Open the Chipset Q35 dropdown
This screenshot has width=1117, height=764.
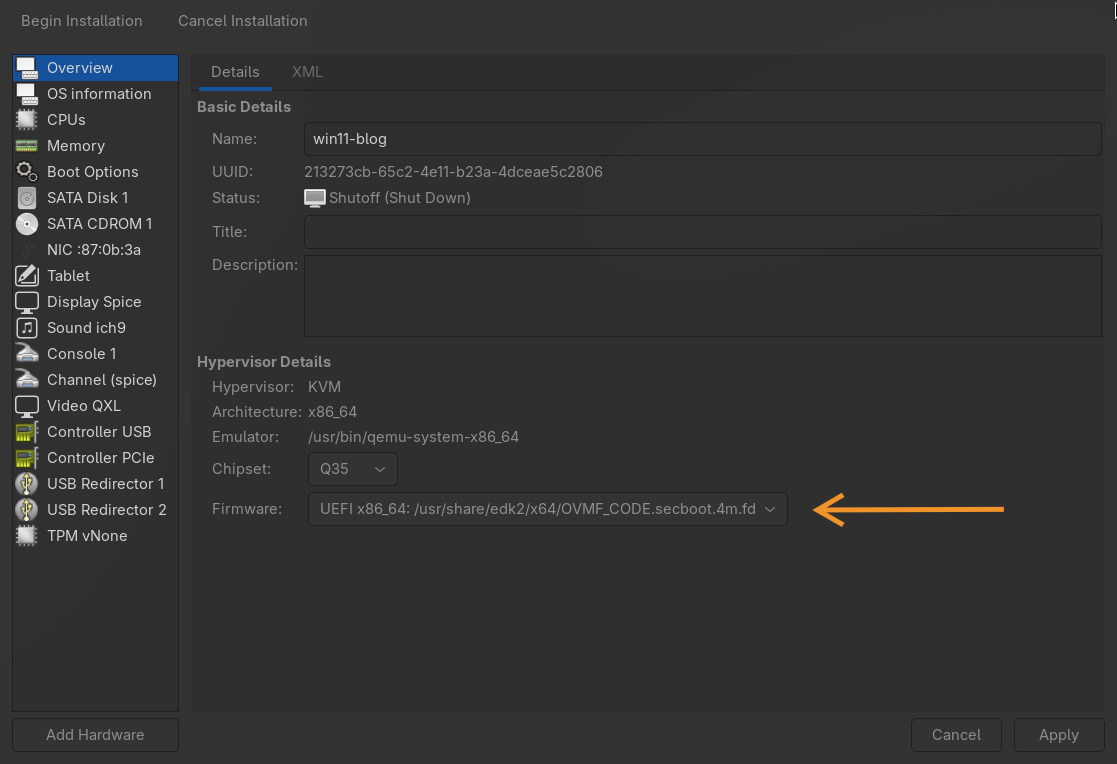tap(352, 468)
